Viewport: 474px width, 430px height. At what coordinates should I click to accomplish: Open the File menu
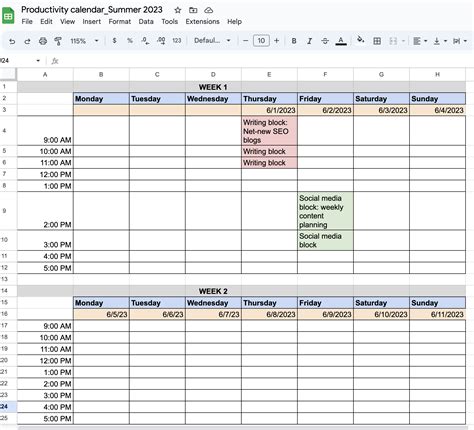coord(27,22)
